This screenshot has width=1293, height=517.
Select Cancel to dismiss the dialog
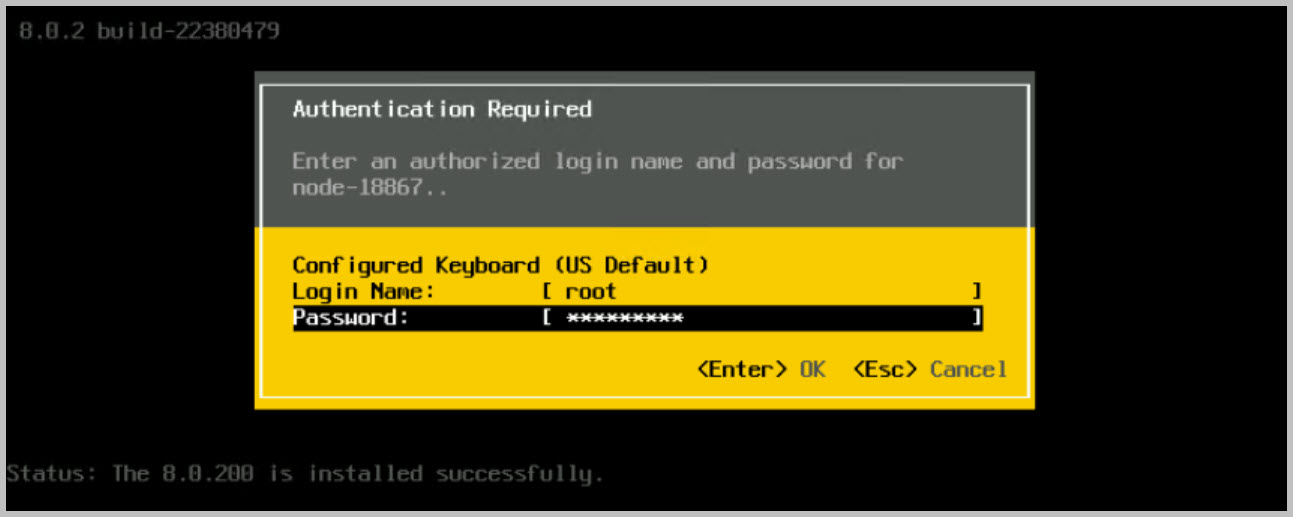coord(968,369)
